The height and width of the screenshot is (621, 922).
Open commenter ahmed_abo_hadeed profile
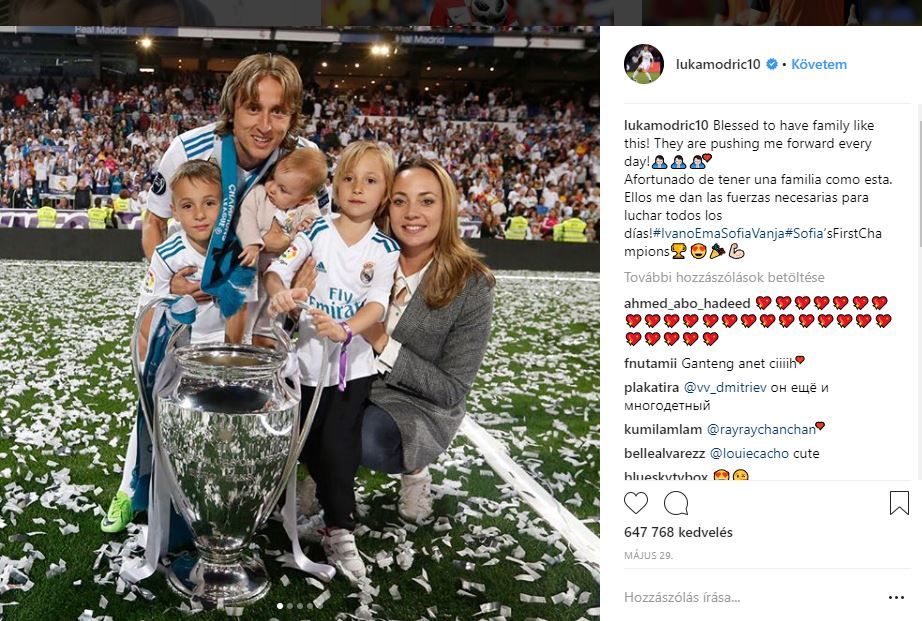tap(687, 303)
